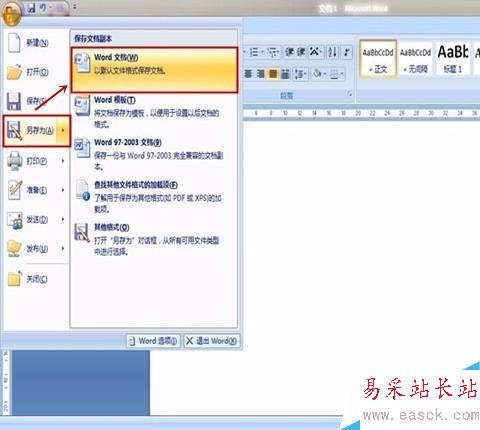Click the floppy disk save icon in menu
The width and height of the screenshot is (480, 430).
coord(14,101)
